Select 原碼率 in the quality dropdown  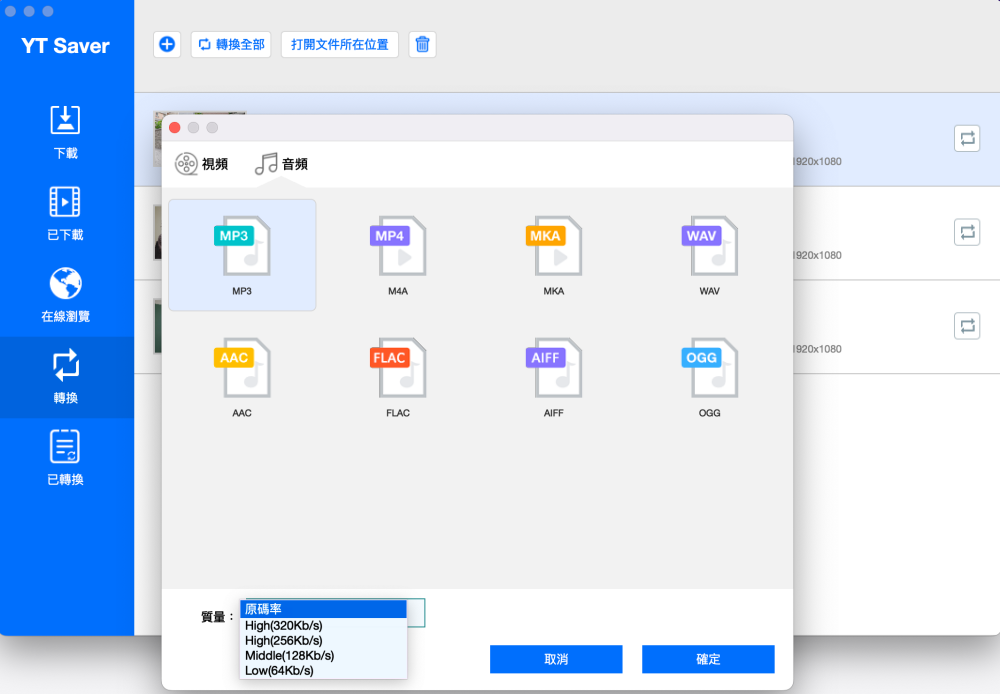coord(323,609)
